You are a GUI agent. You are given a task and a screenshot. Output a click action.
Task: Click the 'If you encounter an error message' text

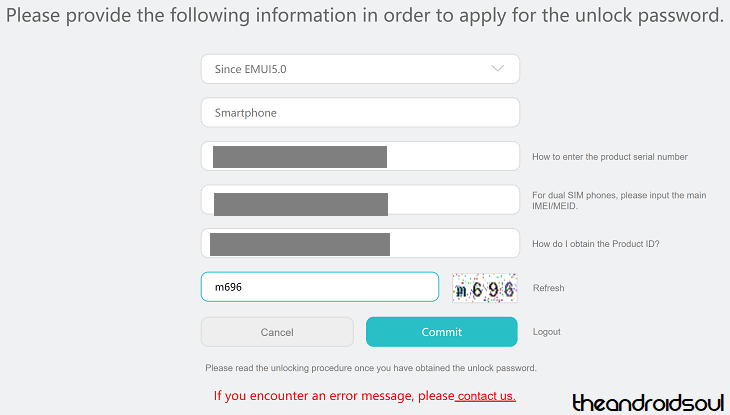pyautogui.click(x=334, y=396)
